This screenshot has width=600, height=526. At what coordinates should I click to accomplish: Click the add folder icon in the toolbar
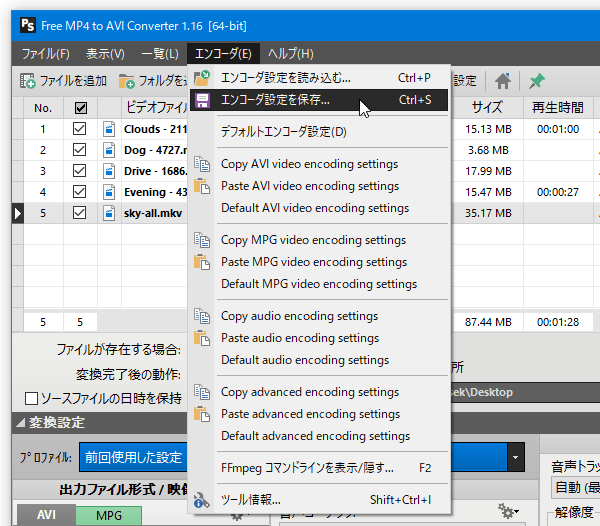tap(126, 81)
